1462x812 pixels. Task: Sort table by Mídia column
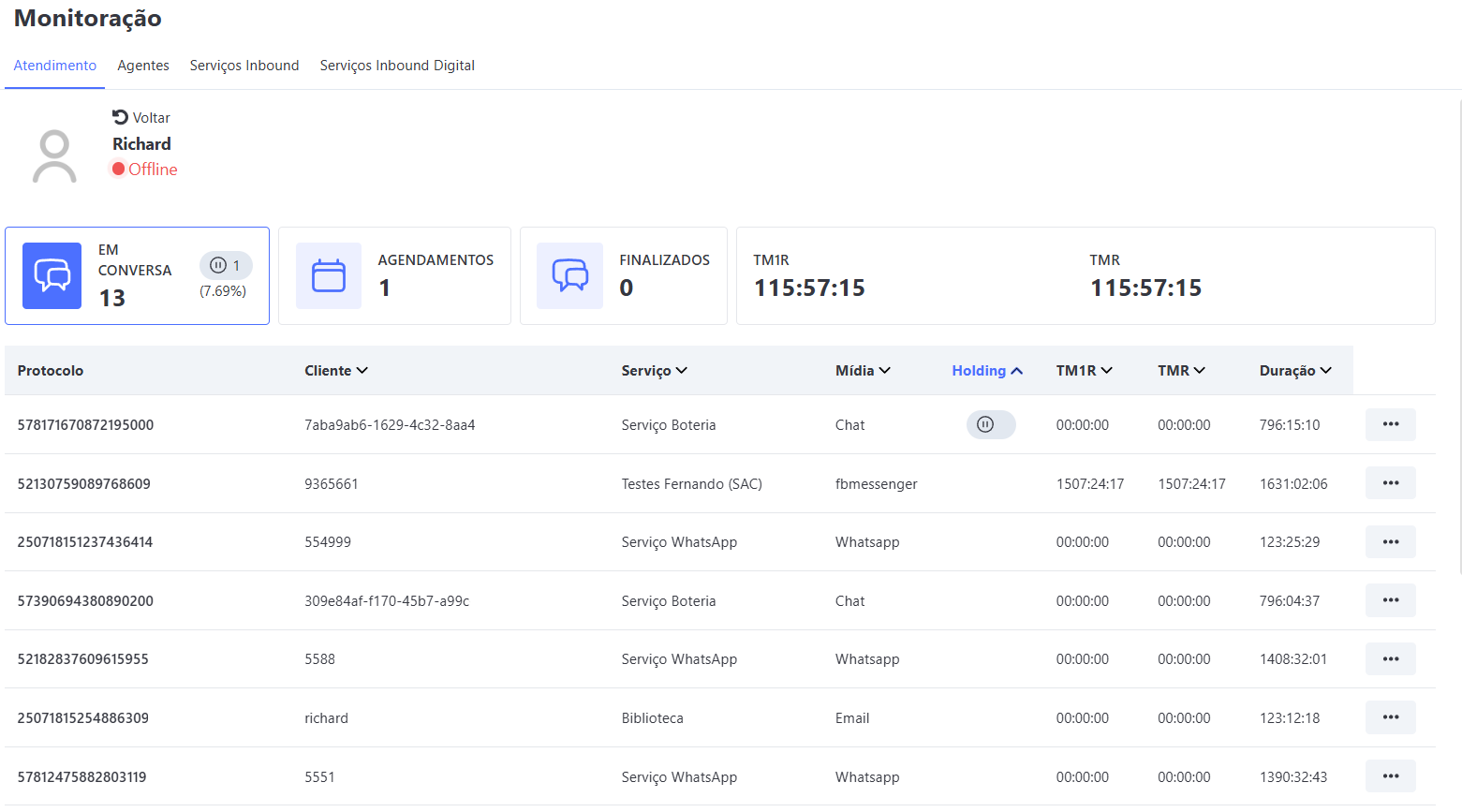tap(862, 371)
